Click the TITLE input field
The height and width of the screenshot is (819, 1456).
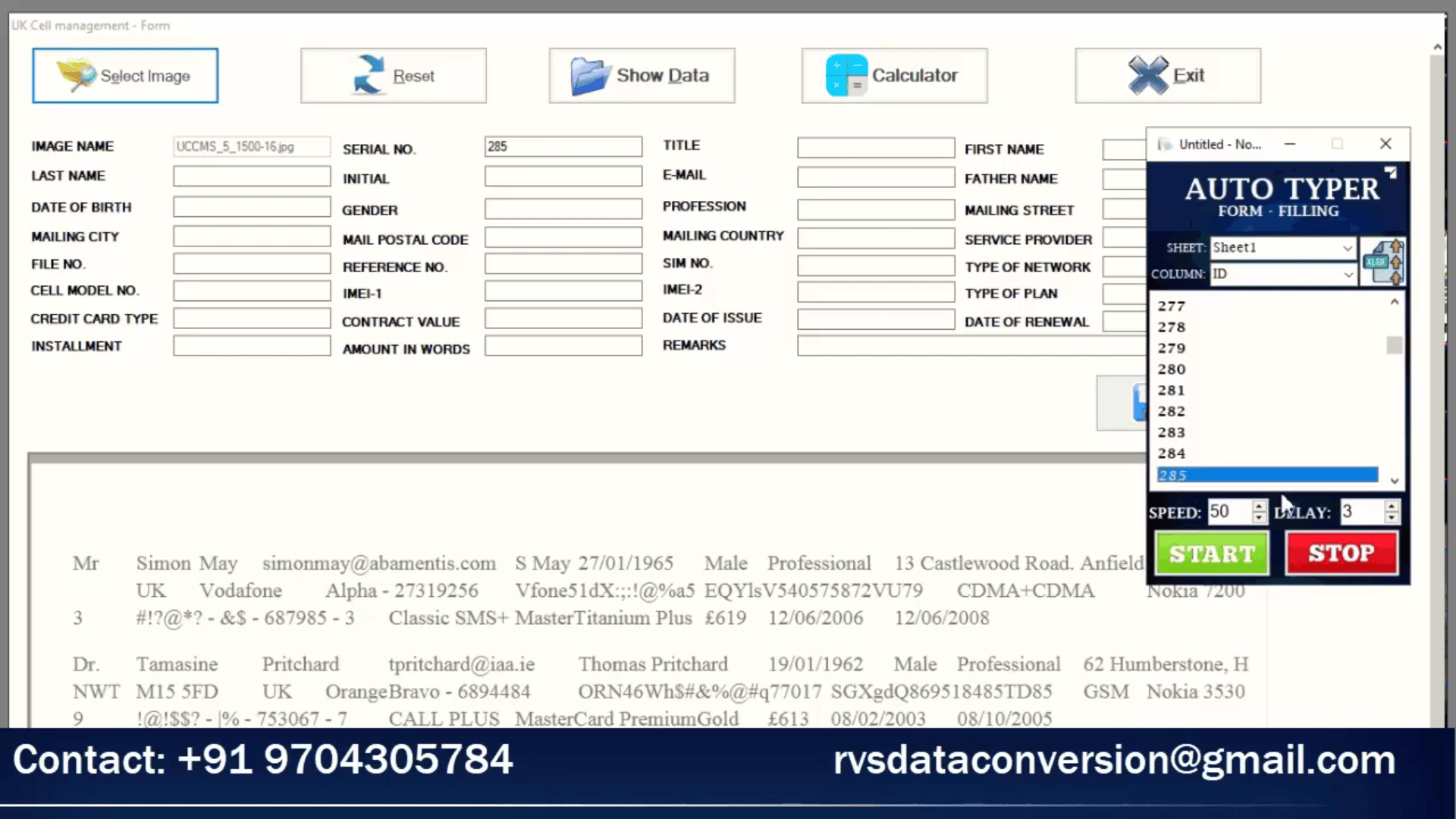coord(876,147)
